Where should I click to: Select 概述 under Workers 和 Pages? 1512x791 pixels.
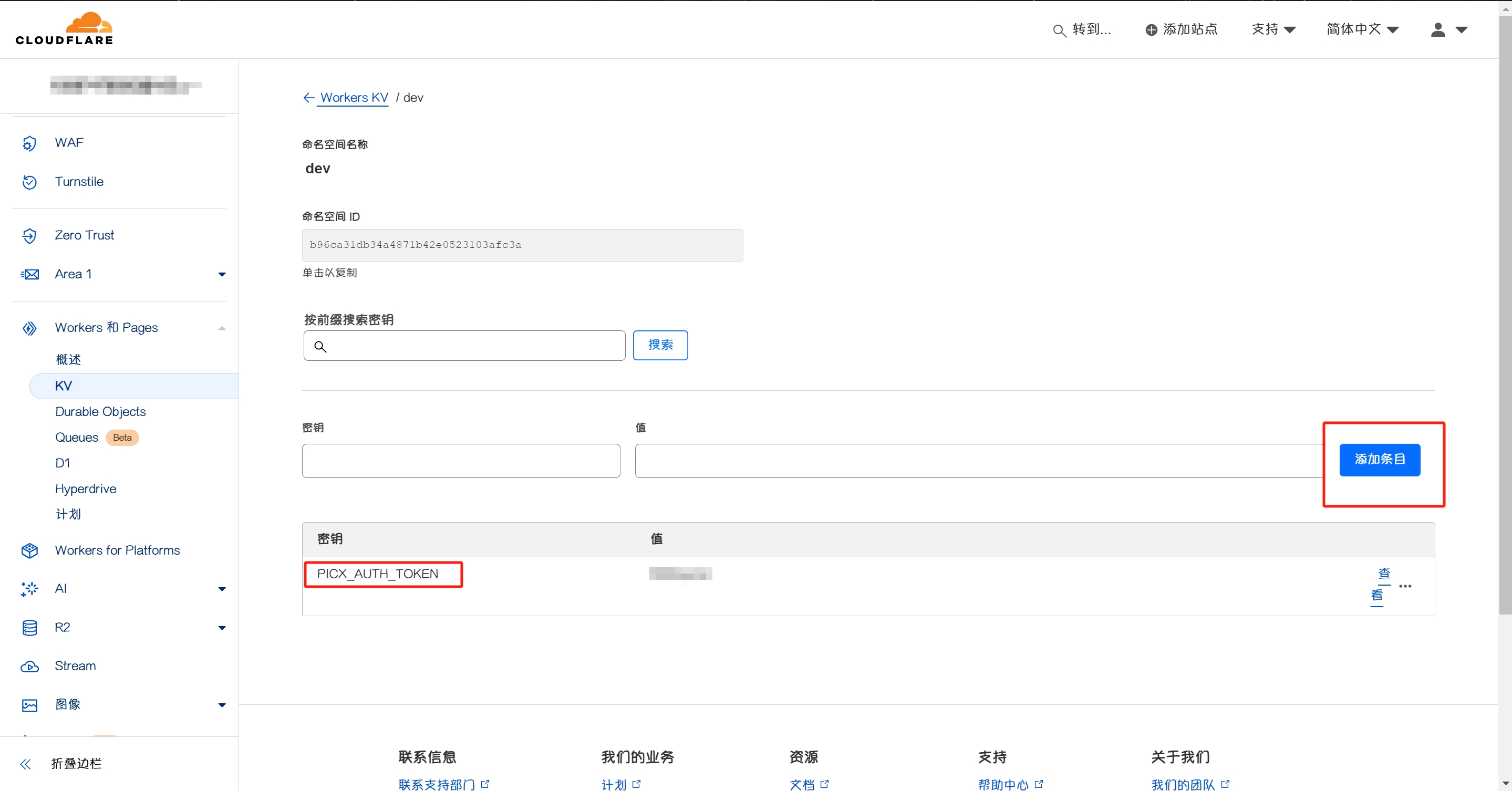pyautogui.click(x=68, y=359)
